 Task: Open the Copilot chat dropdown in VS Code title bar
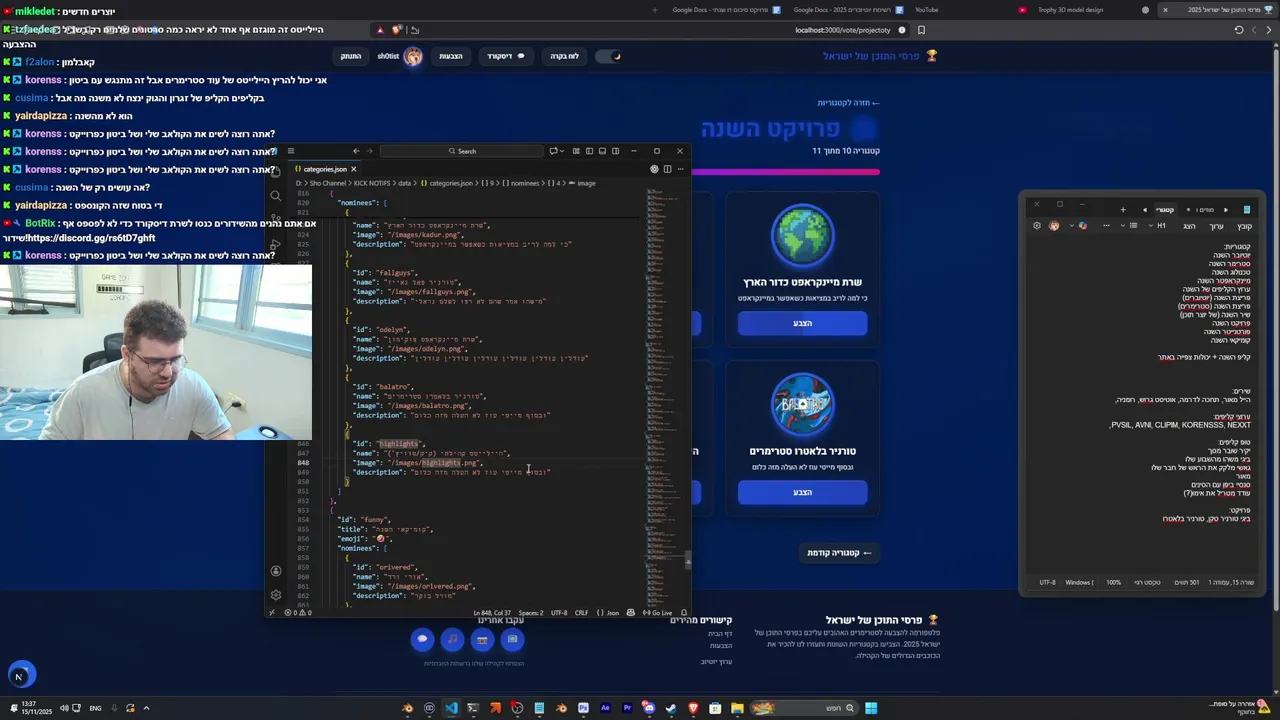click(556, 151)
